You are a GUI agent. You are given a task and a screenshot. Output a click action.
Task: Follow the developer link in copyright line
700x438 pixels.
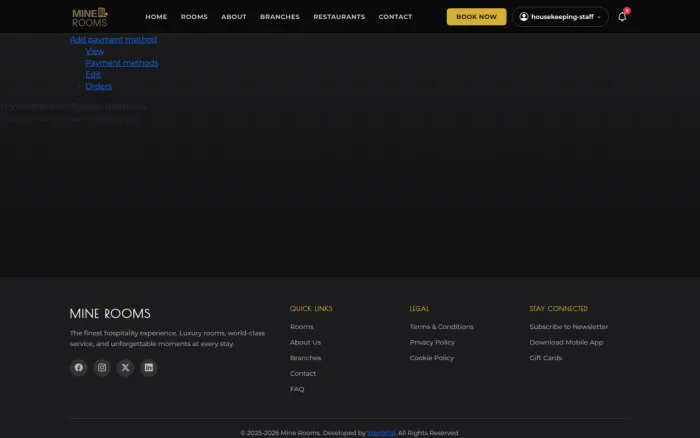[x=381, y=433]
